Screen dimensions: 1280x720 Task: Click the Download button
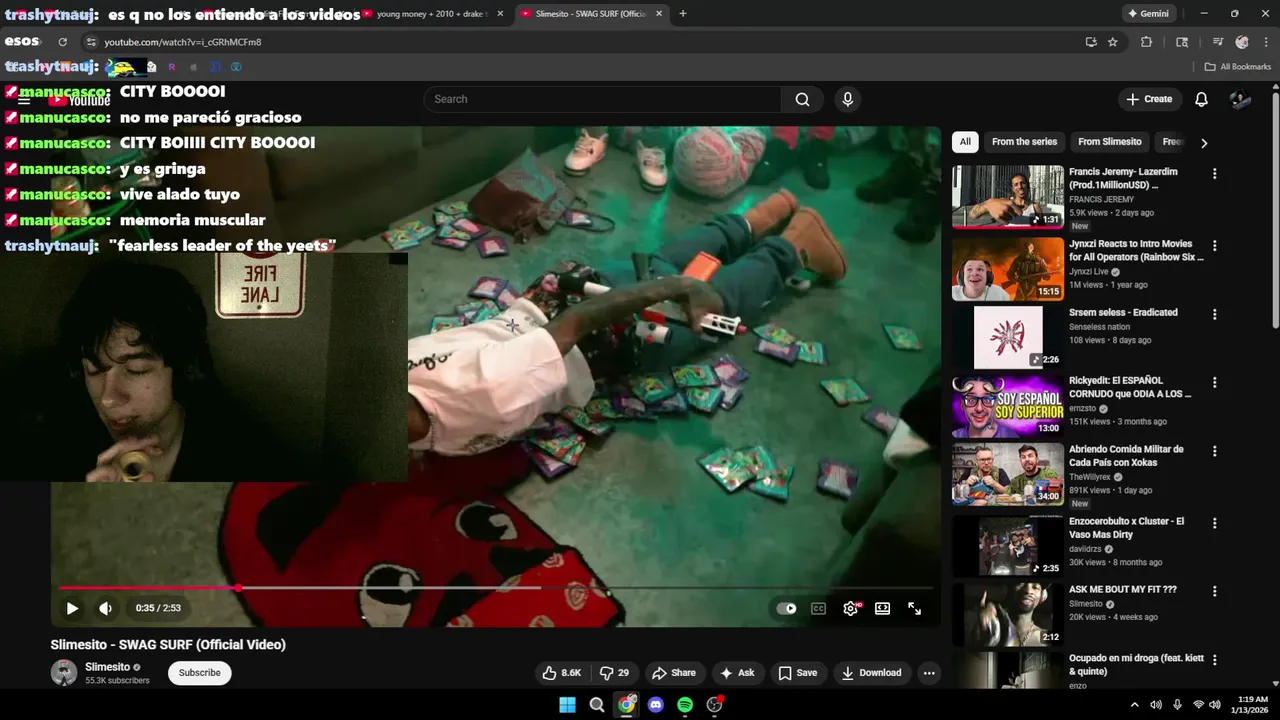tap(871, 673)
